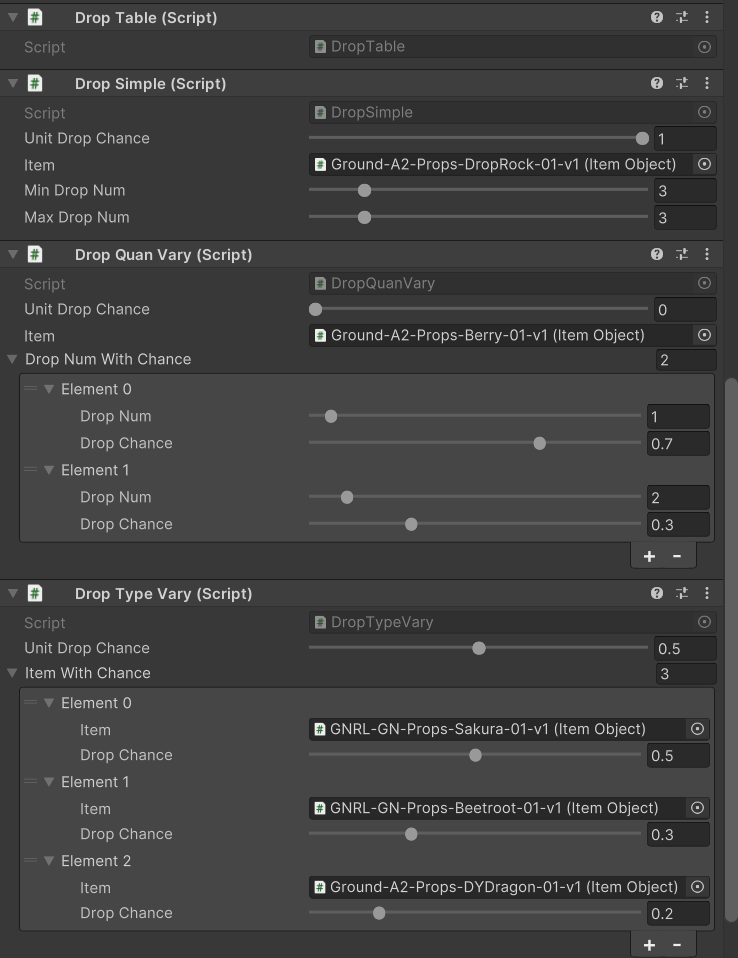The height and width of the screenshot is (958, 738).
Task: Pick object for the DYDragon item field
Action: tap(698, 887)
